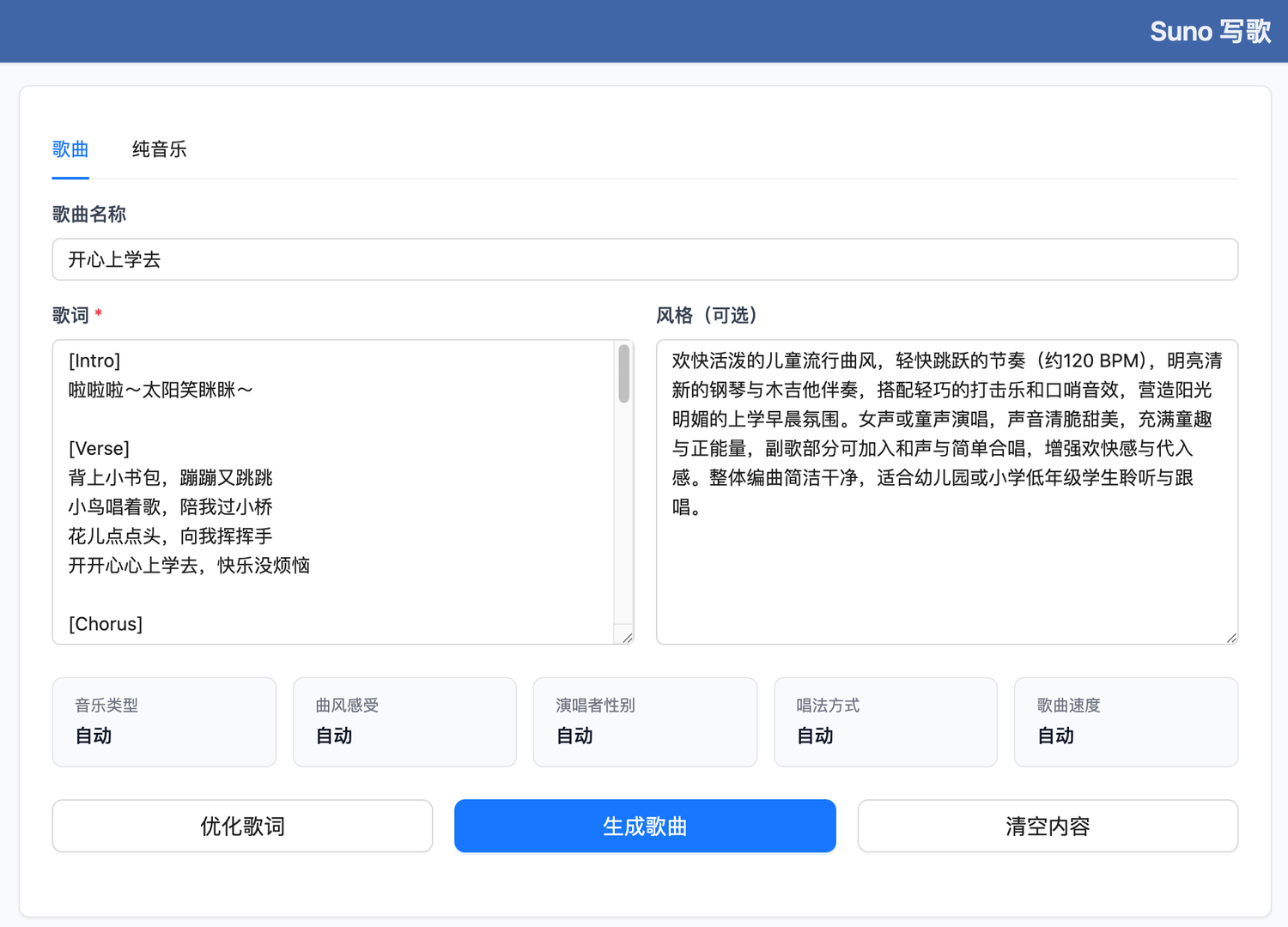The width and height of the screenshot is (1288, 927).
Task: Click the 生成歌曲 button
Action: (x=645, y=826)
